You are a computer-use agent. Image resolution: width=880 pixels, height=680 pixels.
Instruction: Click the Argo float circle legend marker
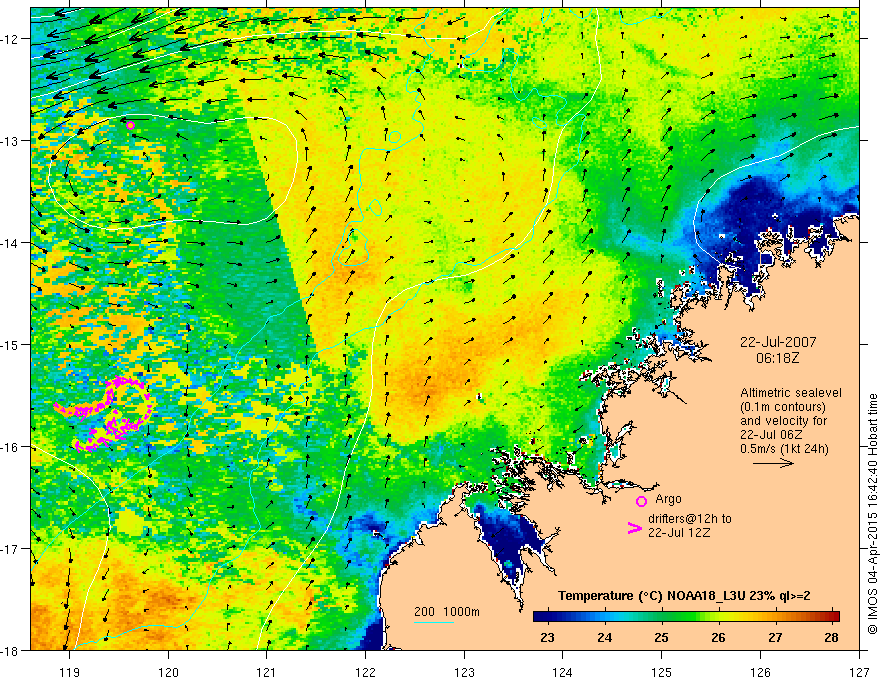click(x=641, y=501)
